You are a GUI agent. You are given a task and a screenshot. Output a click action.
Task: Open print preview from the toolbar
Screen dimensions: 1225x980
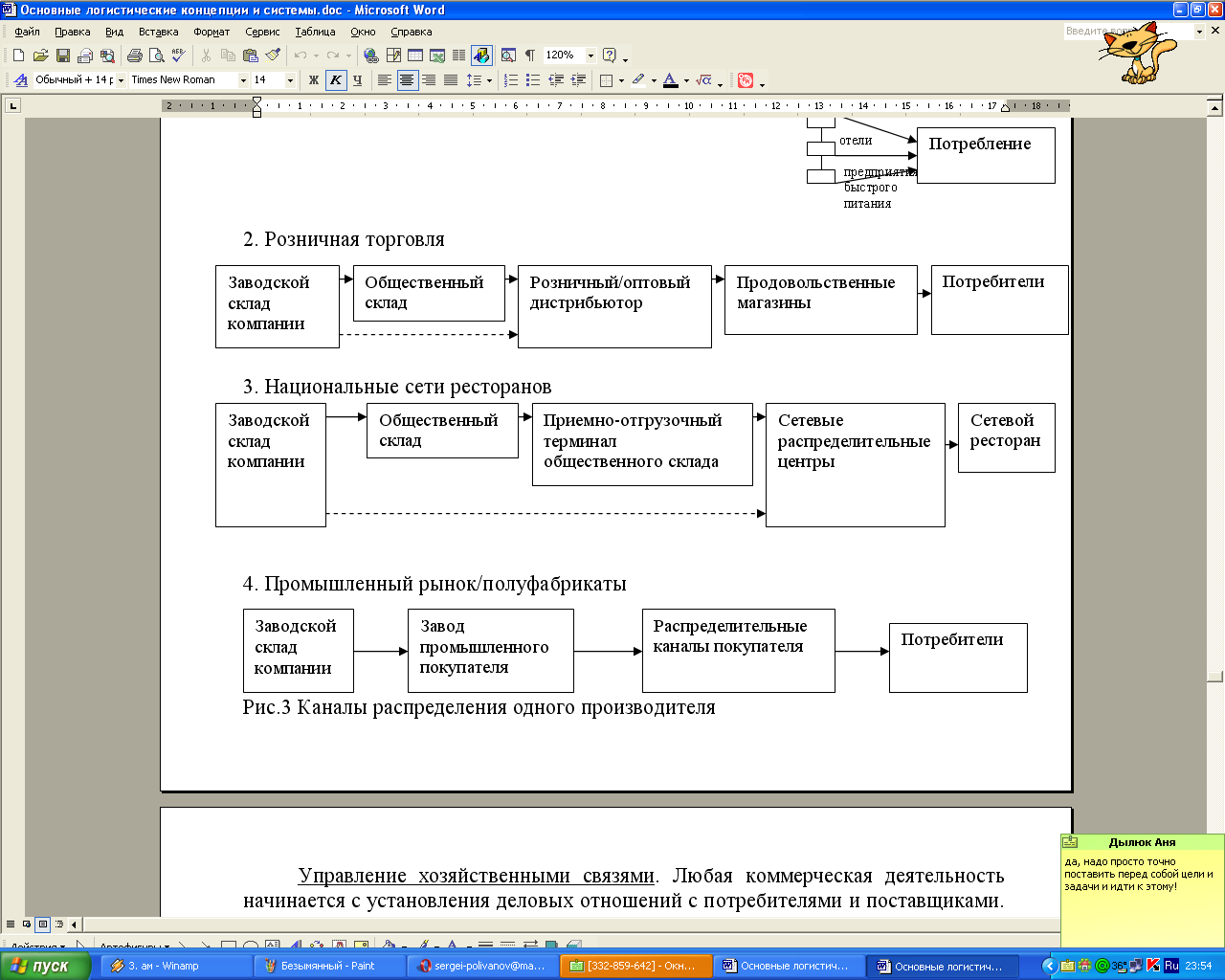156,56
